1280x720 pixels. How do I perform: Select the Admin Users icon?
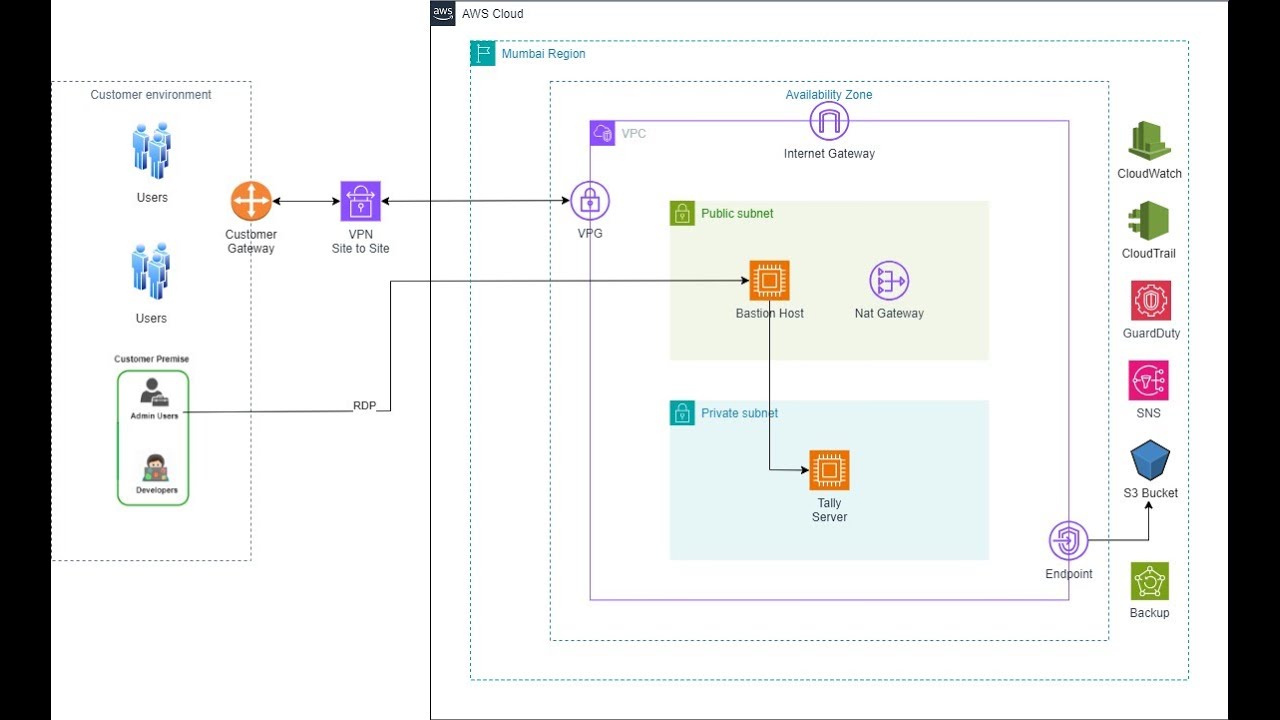point(154,392)
